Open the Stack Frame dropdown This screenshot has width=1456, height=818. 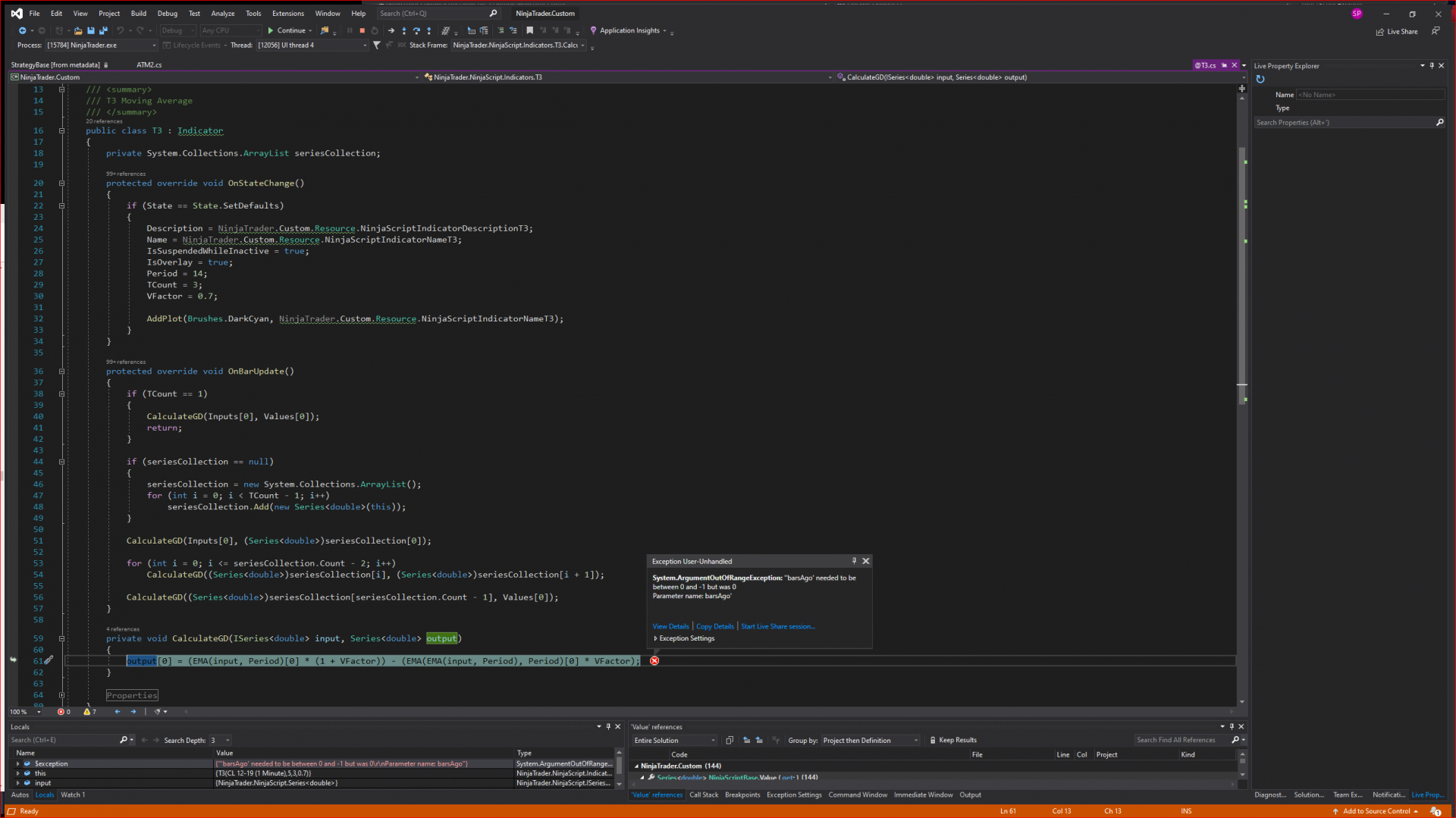(519, 45)
